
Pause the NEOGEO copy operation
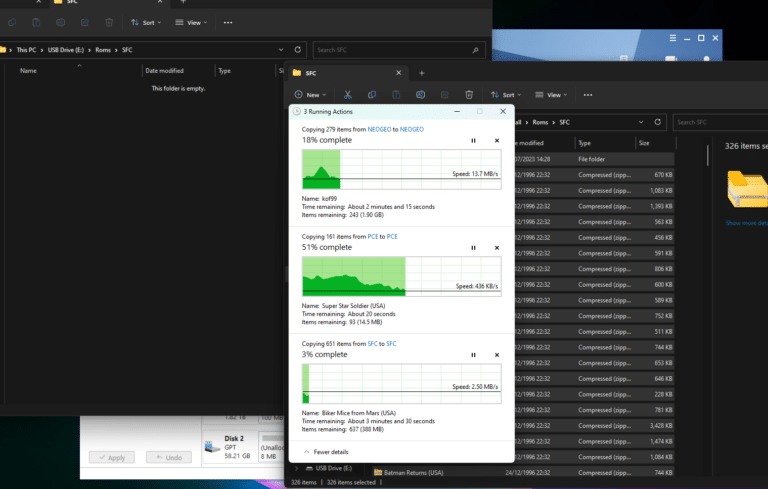(473, 141)
